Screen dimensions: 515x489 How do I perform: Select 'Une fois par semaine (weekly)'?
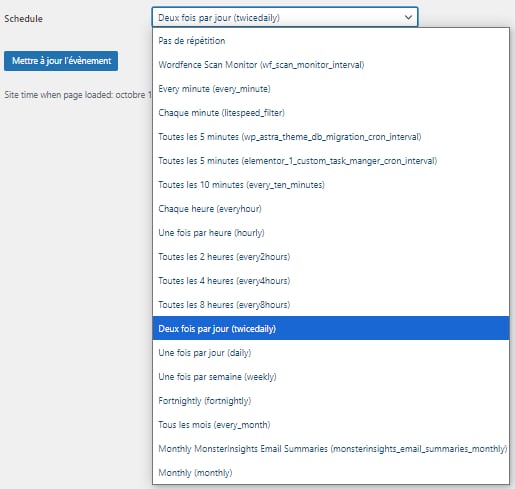tap(331, 377)
